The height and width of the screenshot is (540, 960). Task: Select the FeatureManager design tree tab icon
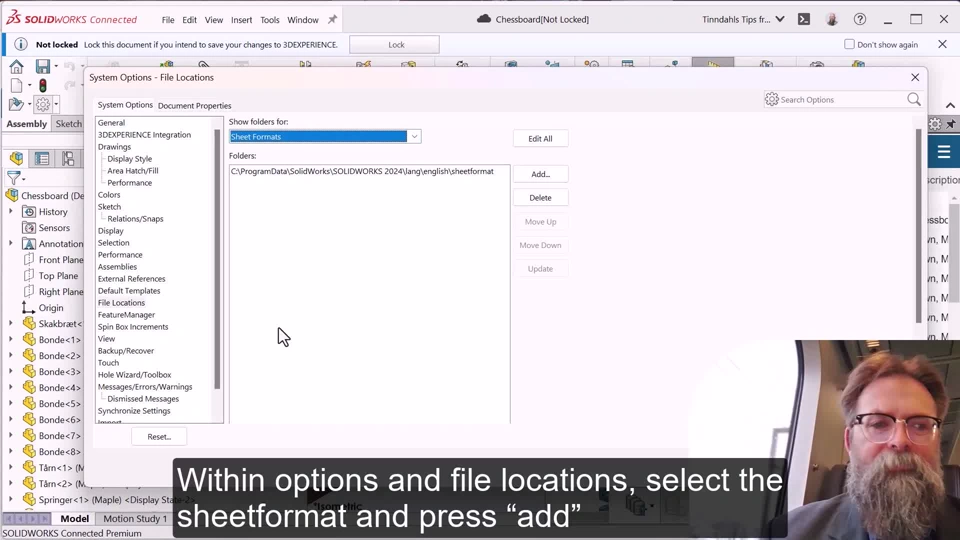pyautogui.click(x=16, y=159)
